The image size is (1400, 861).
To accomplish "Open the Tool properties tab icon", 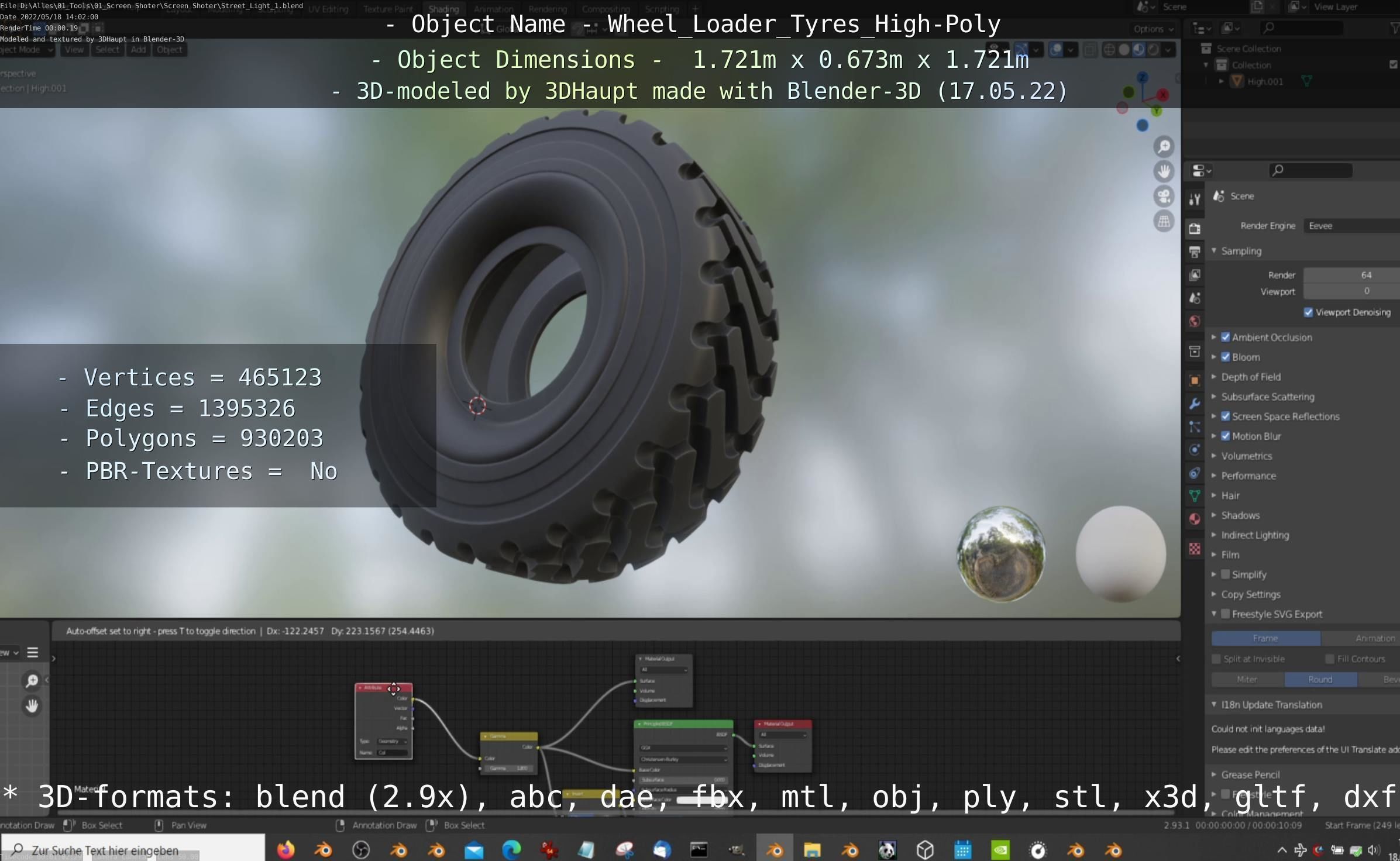I will (x=1195, y=199).
